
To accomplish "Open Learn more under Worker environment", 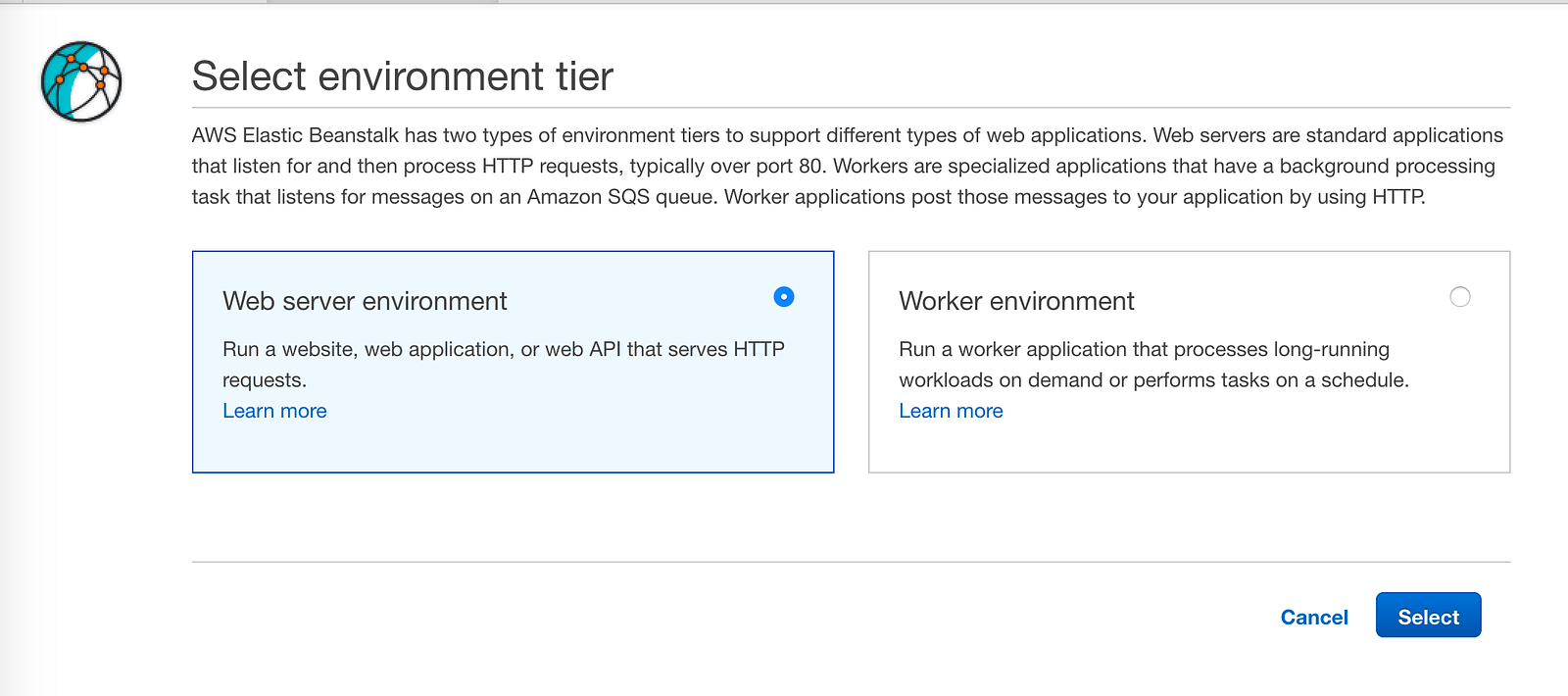I will click(x=951, y=411).
